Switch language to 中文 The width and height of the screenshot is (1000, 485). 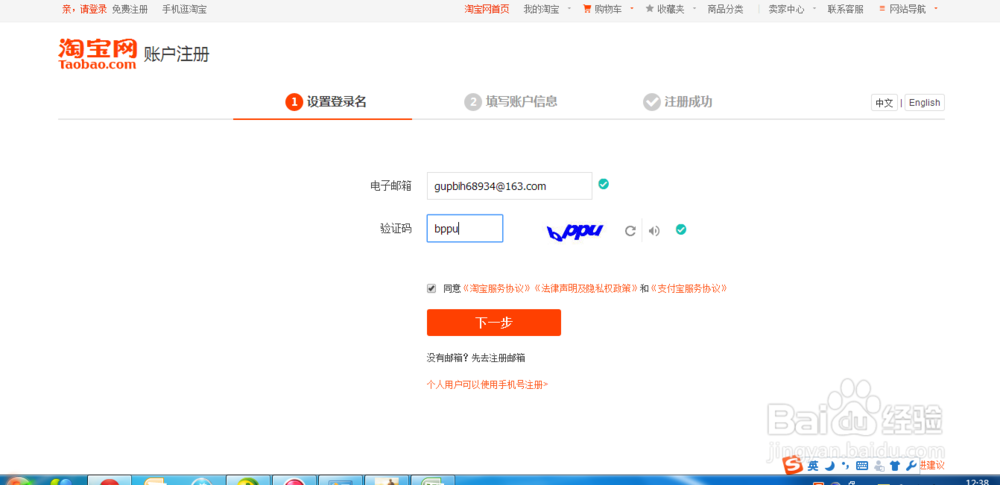[x=884, y=103]
